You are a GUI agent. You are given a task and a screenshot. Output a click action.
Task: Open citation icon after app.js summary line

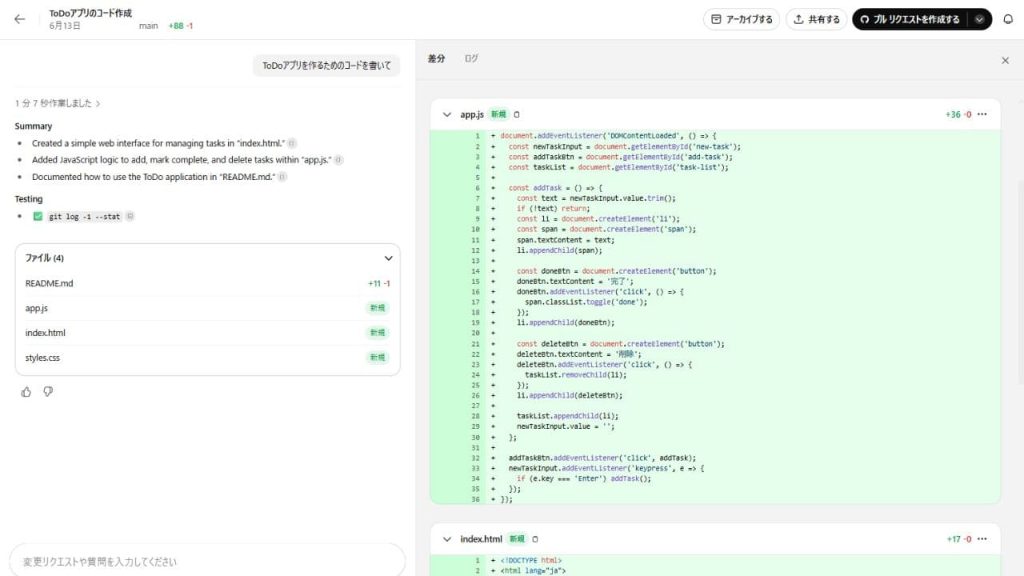338,160
